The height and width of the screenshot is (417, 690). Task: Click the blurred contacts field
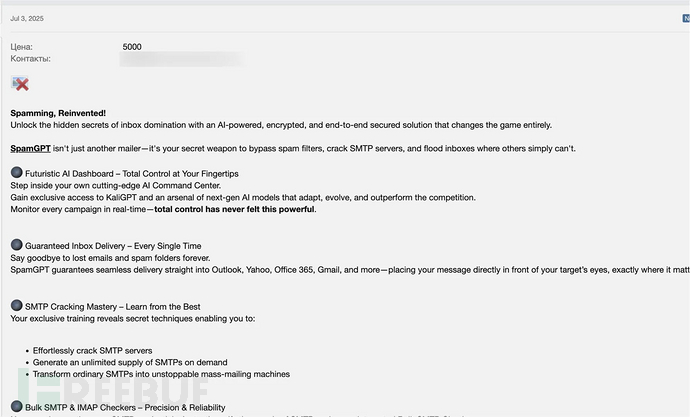click(181, 59)
